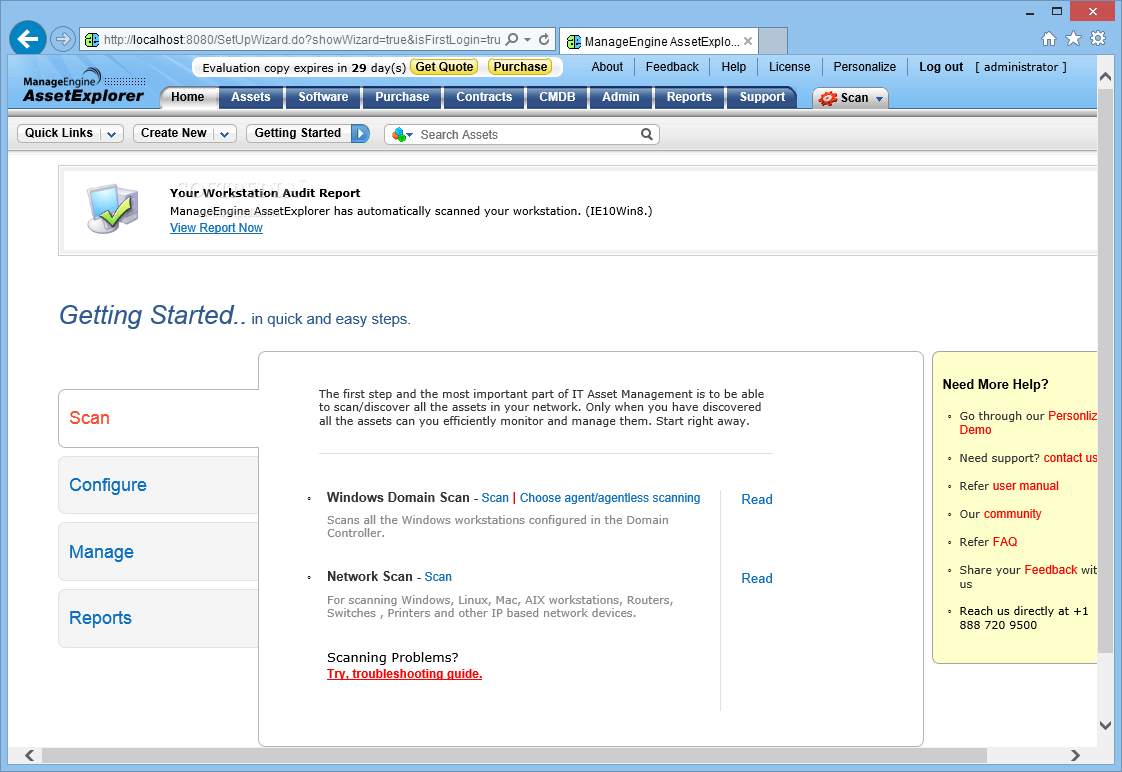Click Read beside Windows Domain Scan
Screen dimensions: 1122x772
coord(756,499)
